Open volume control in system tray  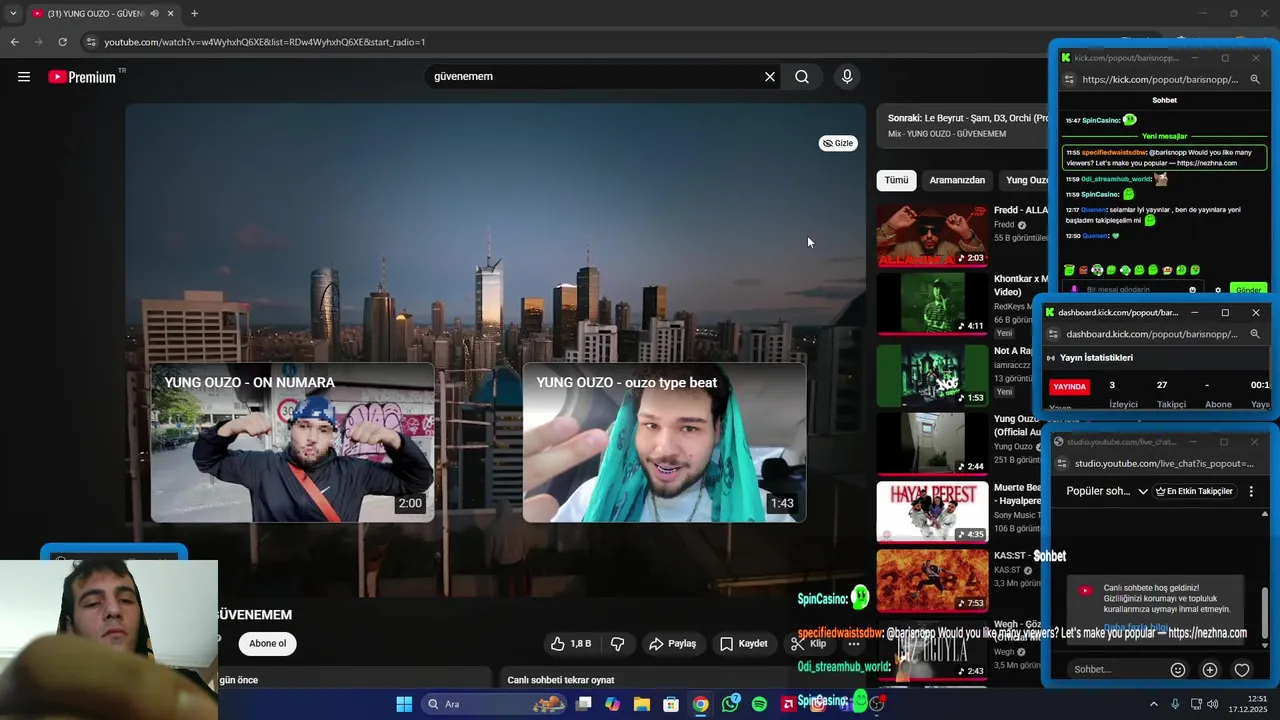1213,704
